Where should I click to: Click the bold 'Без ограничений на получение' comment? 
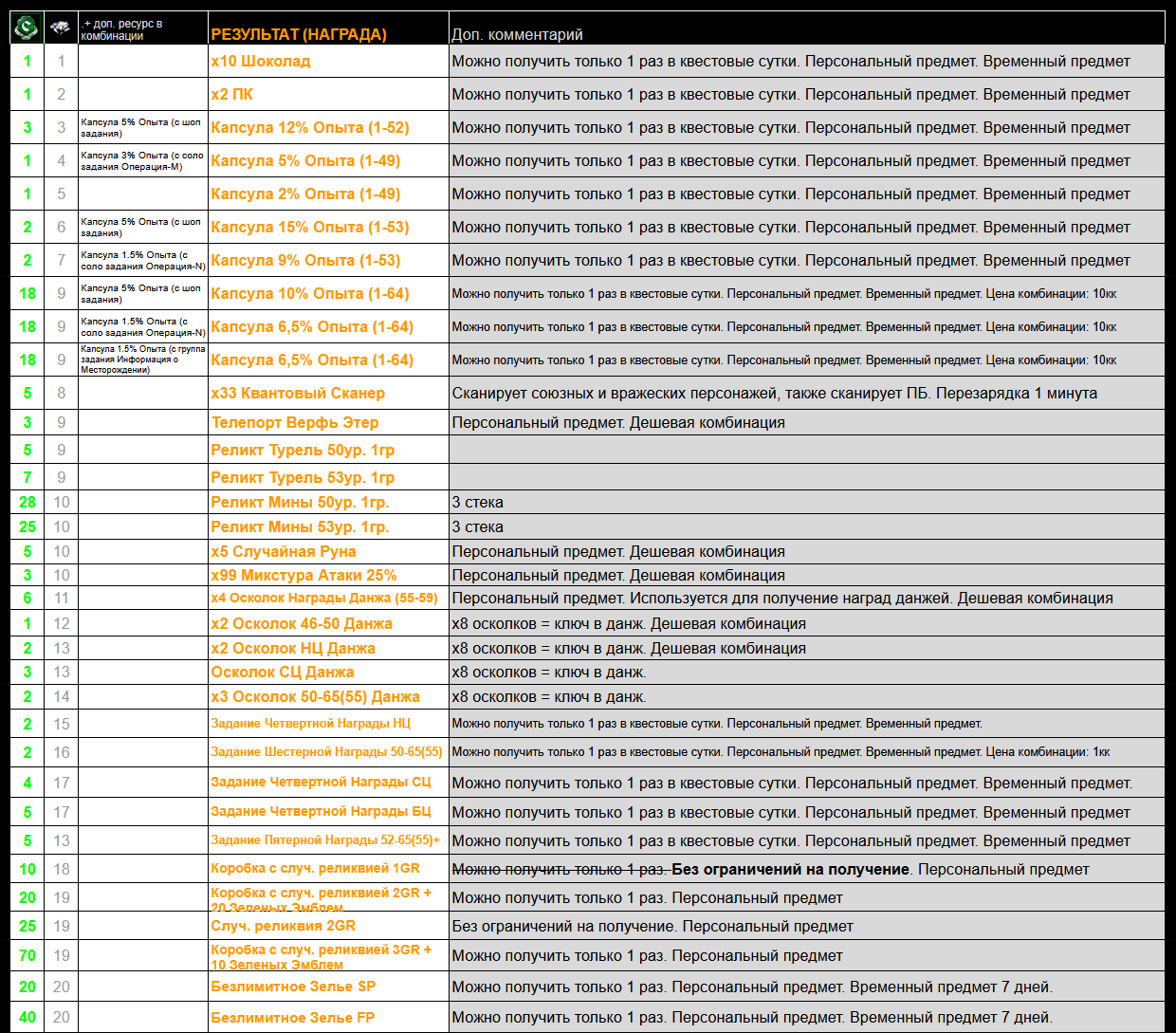tap(790, 869)
